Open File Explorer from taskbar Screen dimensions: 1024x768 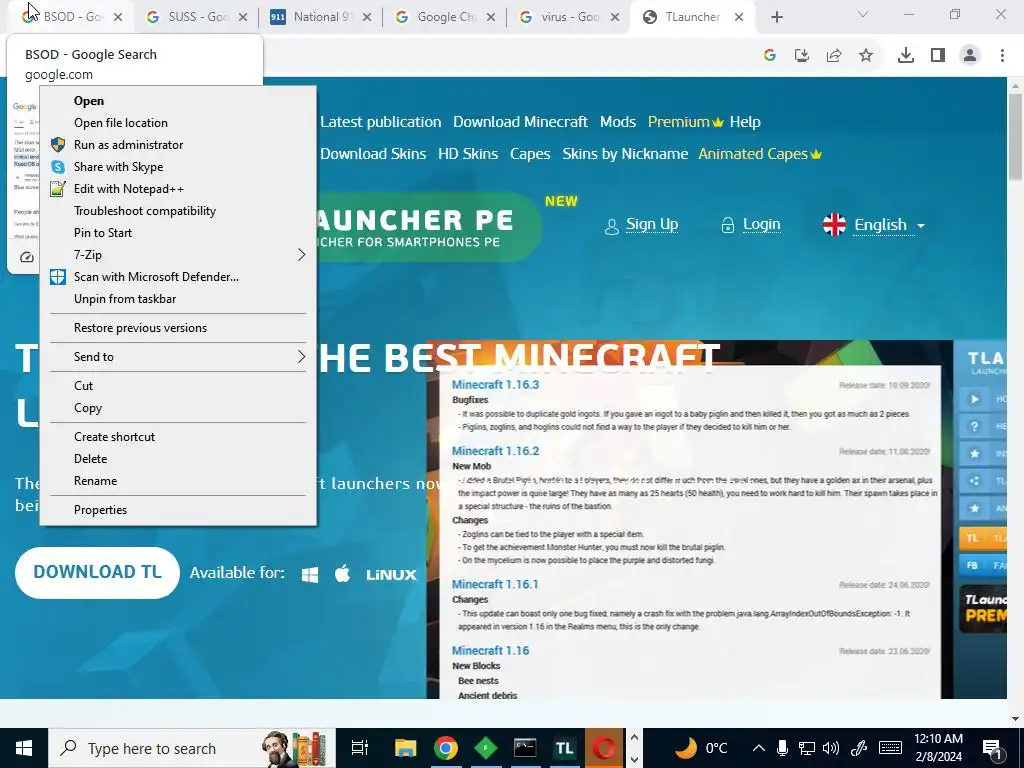tap(406, 748)
